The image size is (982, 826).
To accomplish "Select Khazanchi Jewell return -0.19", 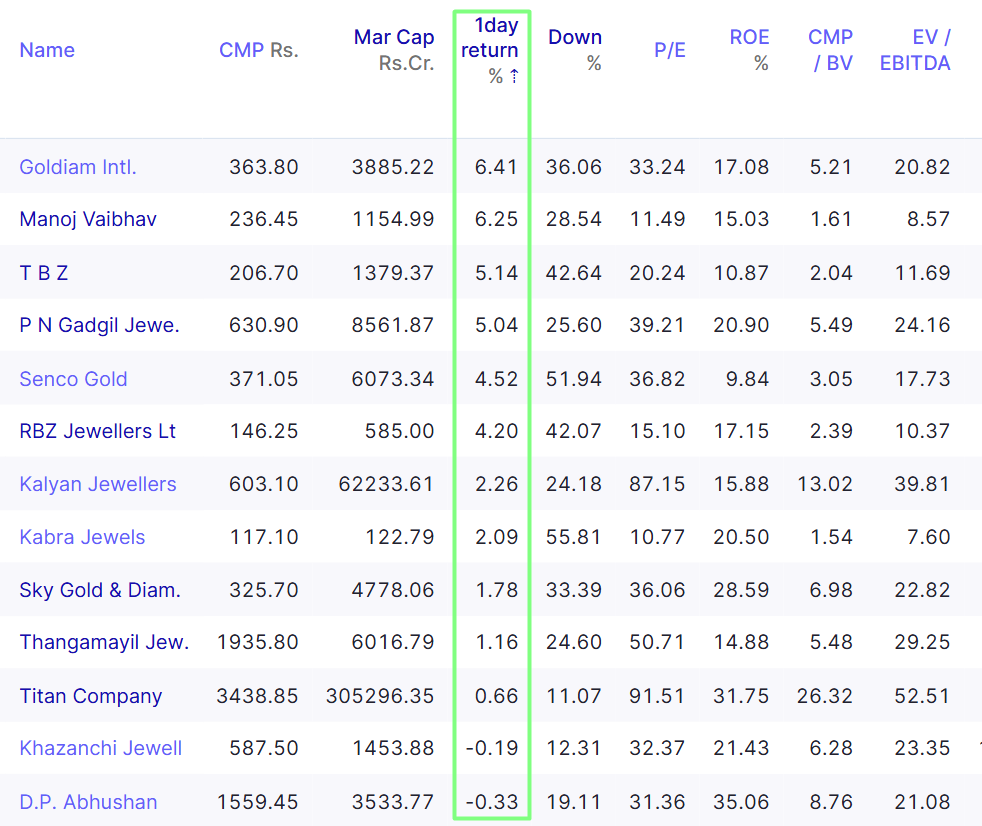I will pyautogui.click(x=492, y=748).
